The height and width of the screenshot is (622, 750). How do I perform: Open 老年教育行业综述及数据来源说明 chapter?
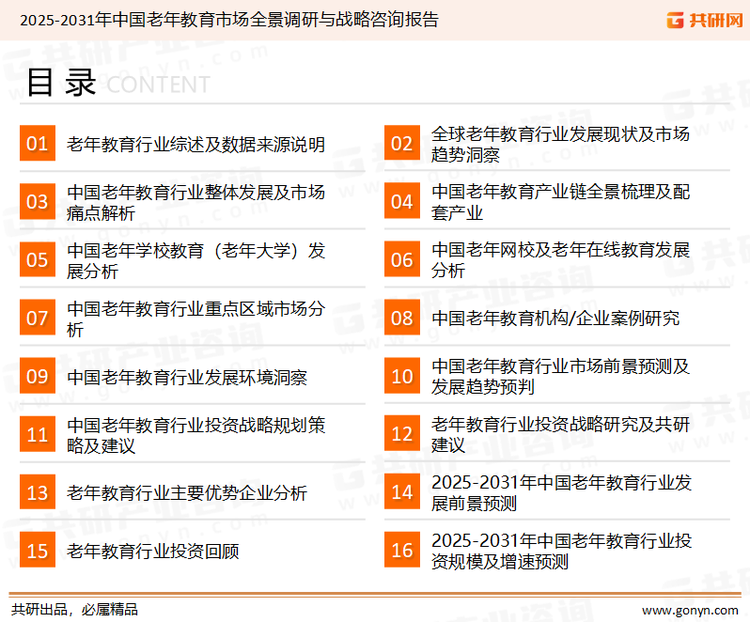[195, 144]
